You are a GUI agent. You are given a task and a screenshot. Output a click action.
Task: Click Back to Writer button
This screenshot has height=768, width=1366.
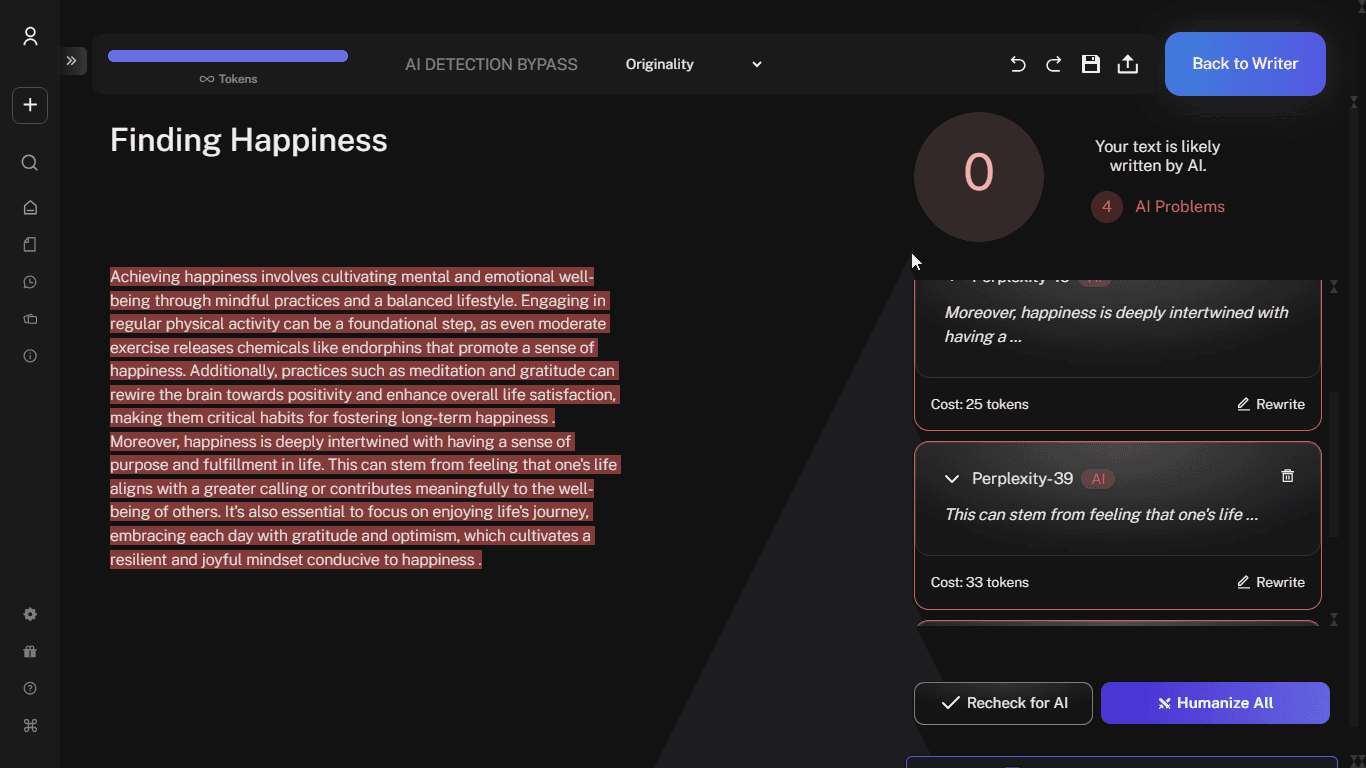coord(1245,64)
